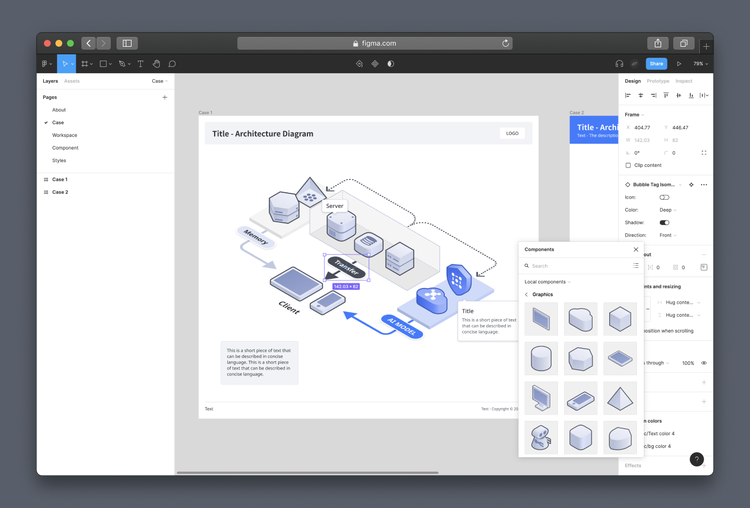Open the Figma main menu icon
The image size is (750, 508).
click(45, 64)
